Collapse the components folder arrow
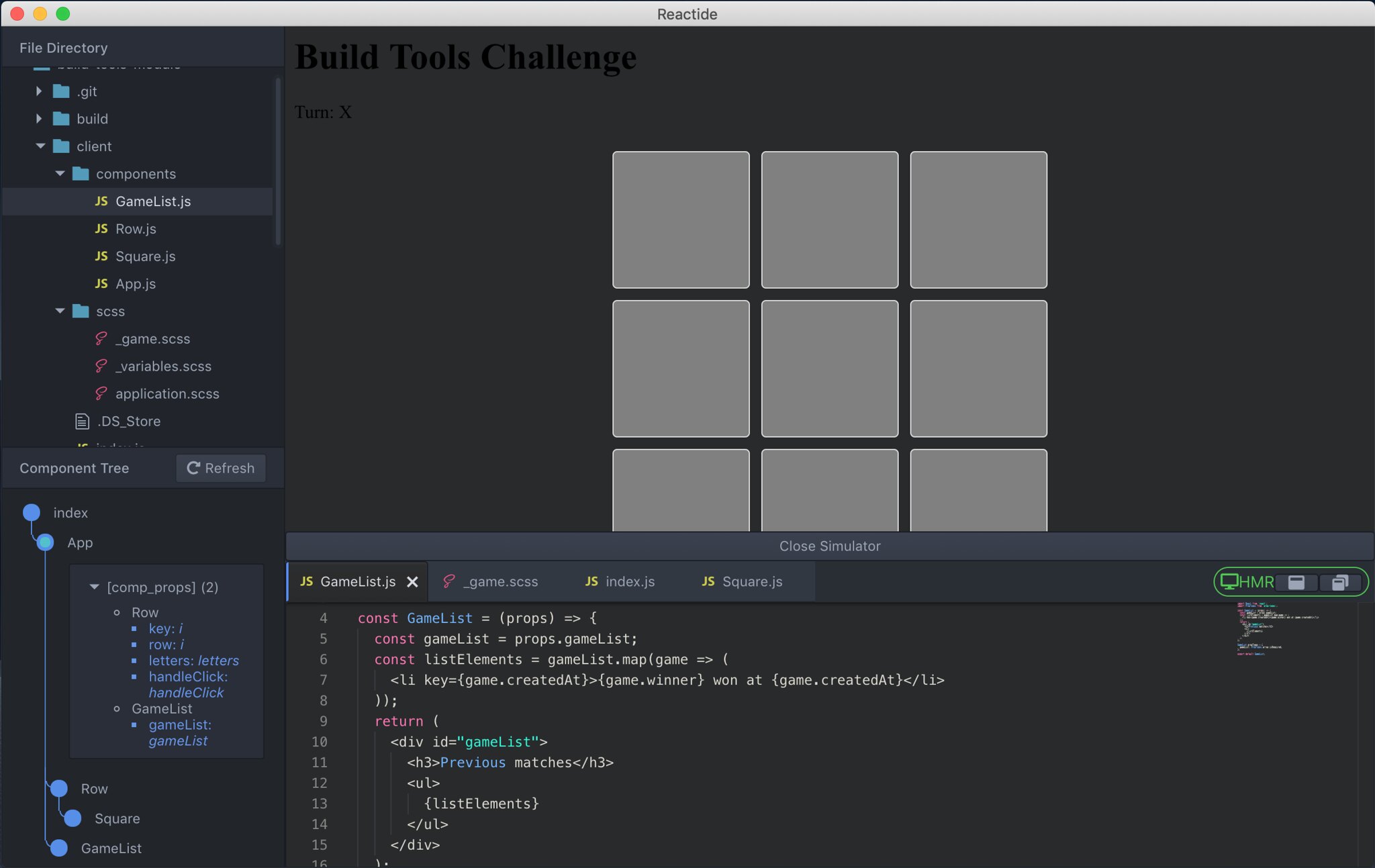 pos(60,173)
